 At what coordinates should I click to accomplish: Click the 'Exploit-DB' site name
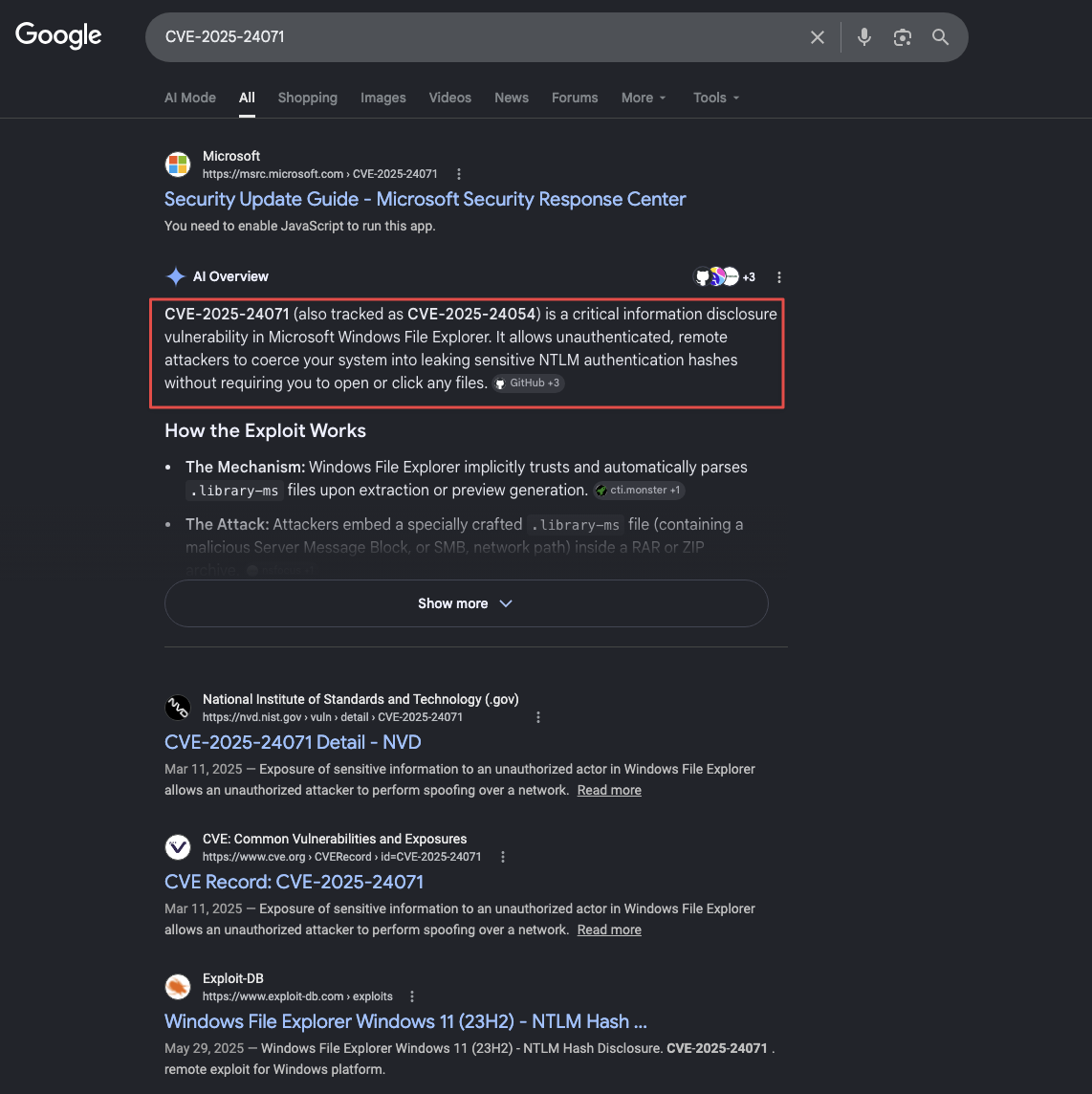coord(233,978)
